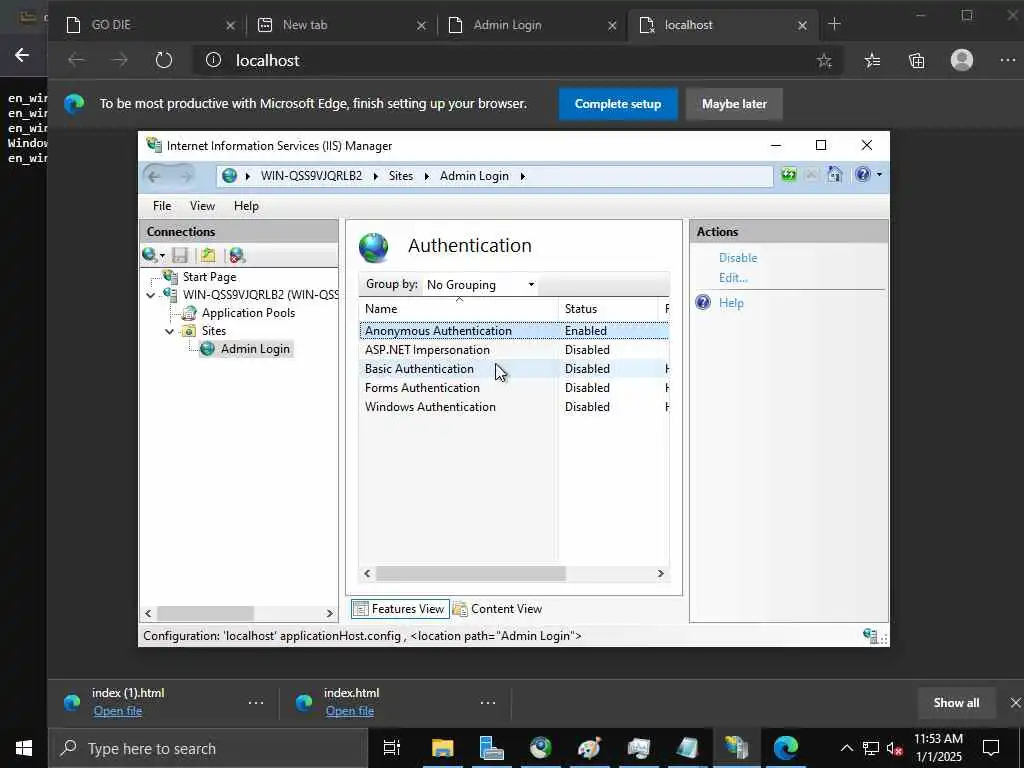The width and height of the screenshot is (1024, 768).
Task: Open Windows Start menu
Action: [24, 748]
